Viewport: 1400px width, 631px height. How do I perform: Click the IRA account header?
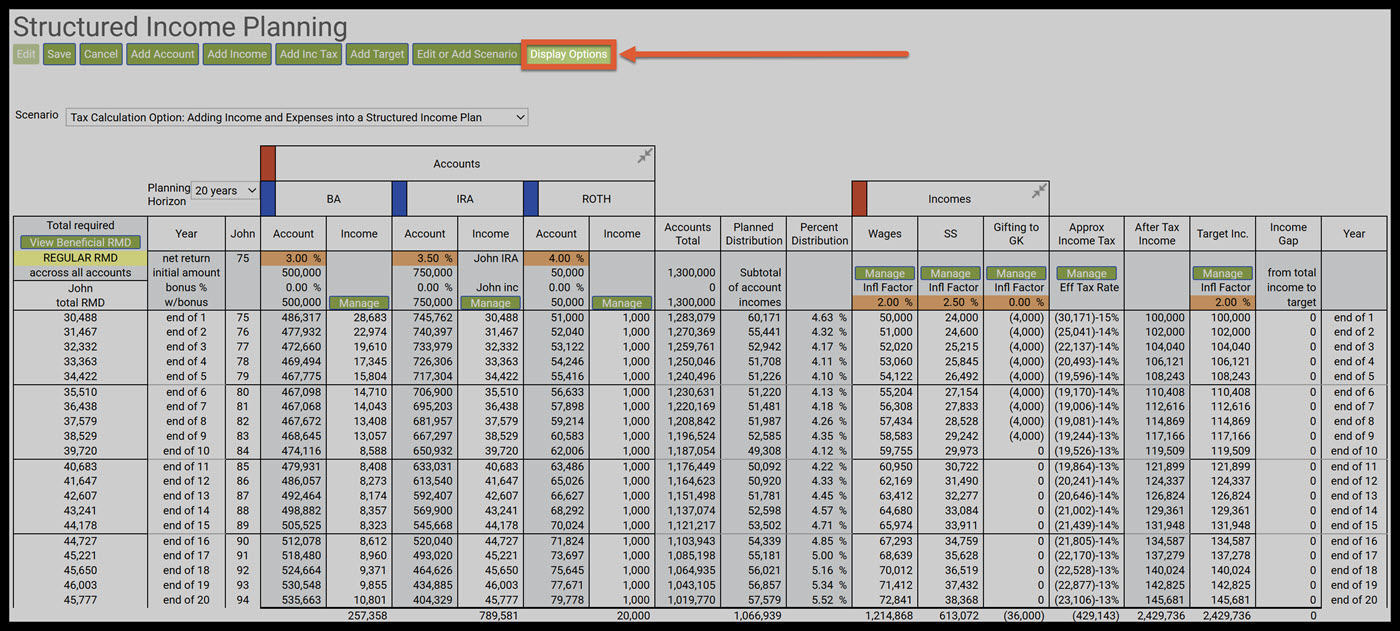(x=465, y=199)
